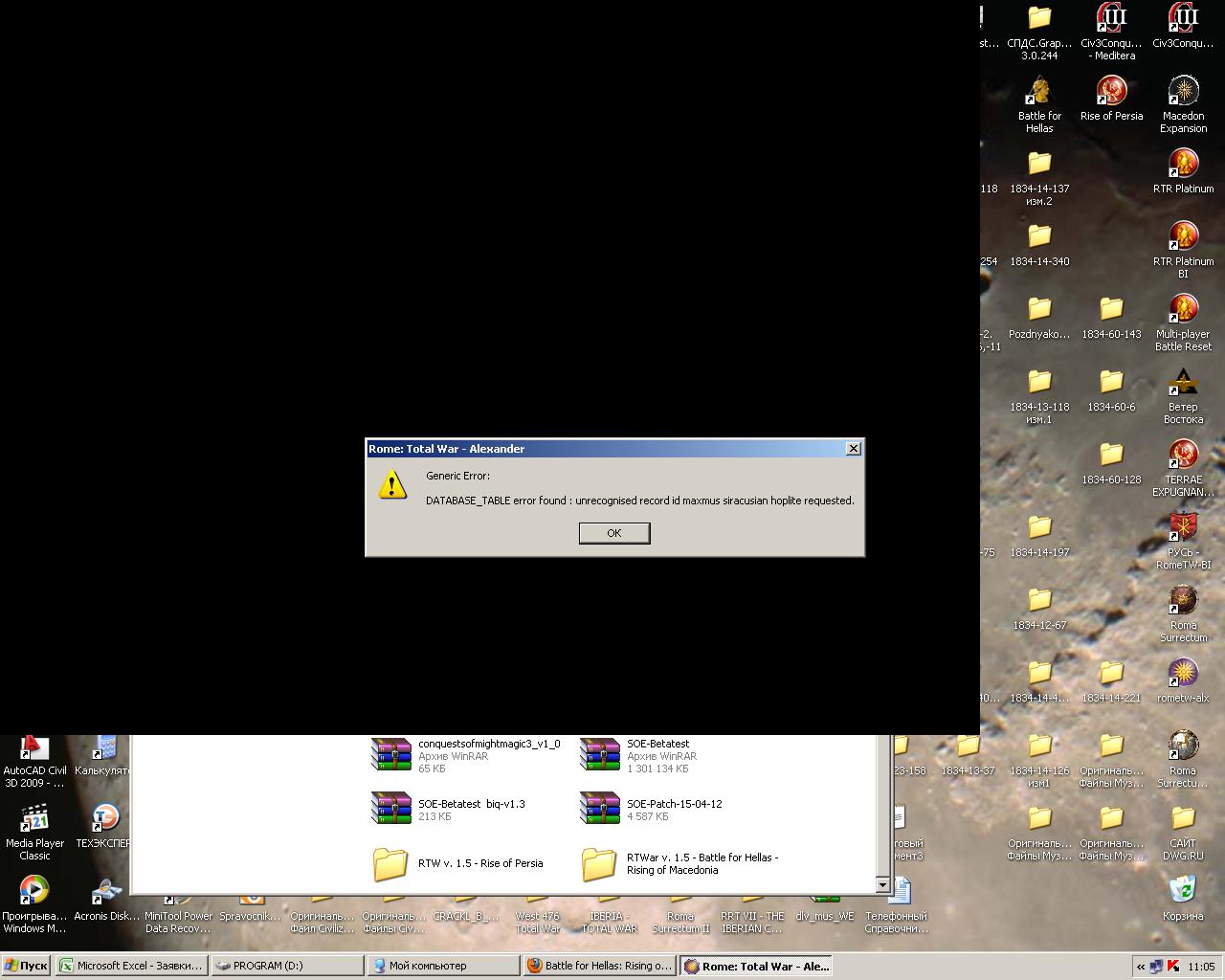
Task: Switch to Мой компьютер taskbar item
Action: (443, 966)
